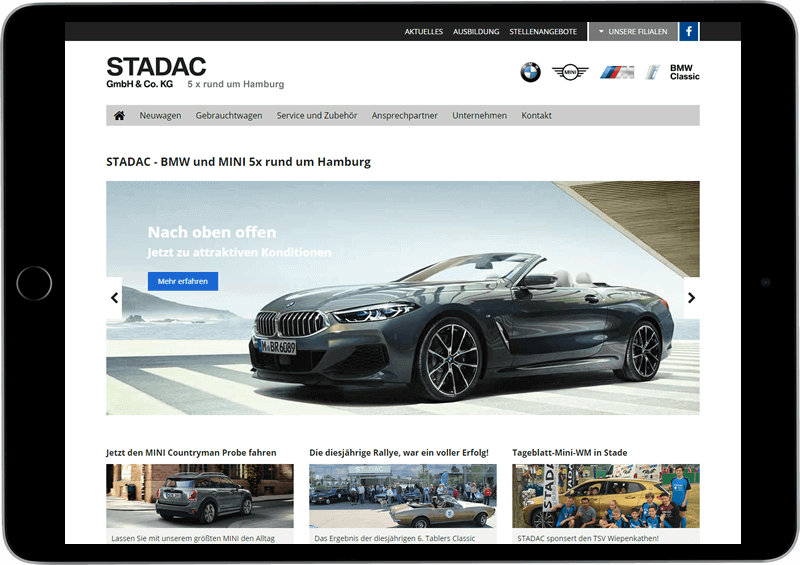Click the BMW roundel logo
The image size is (800, 565).
530,72
